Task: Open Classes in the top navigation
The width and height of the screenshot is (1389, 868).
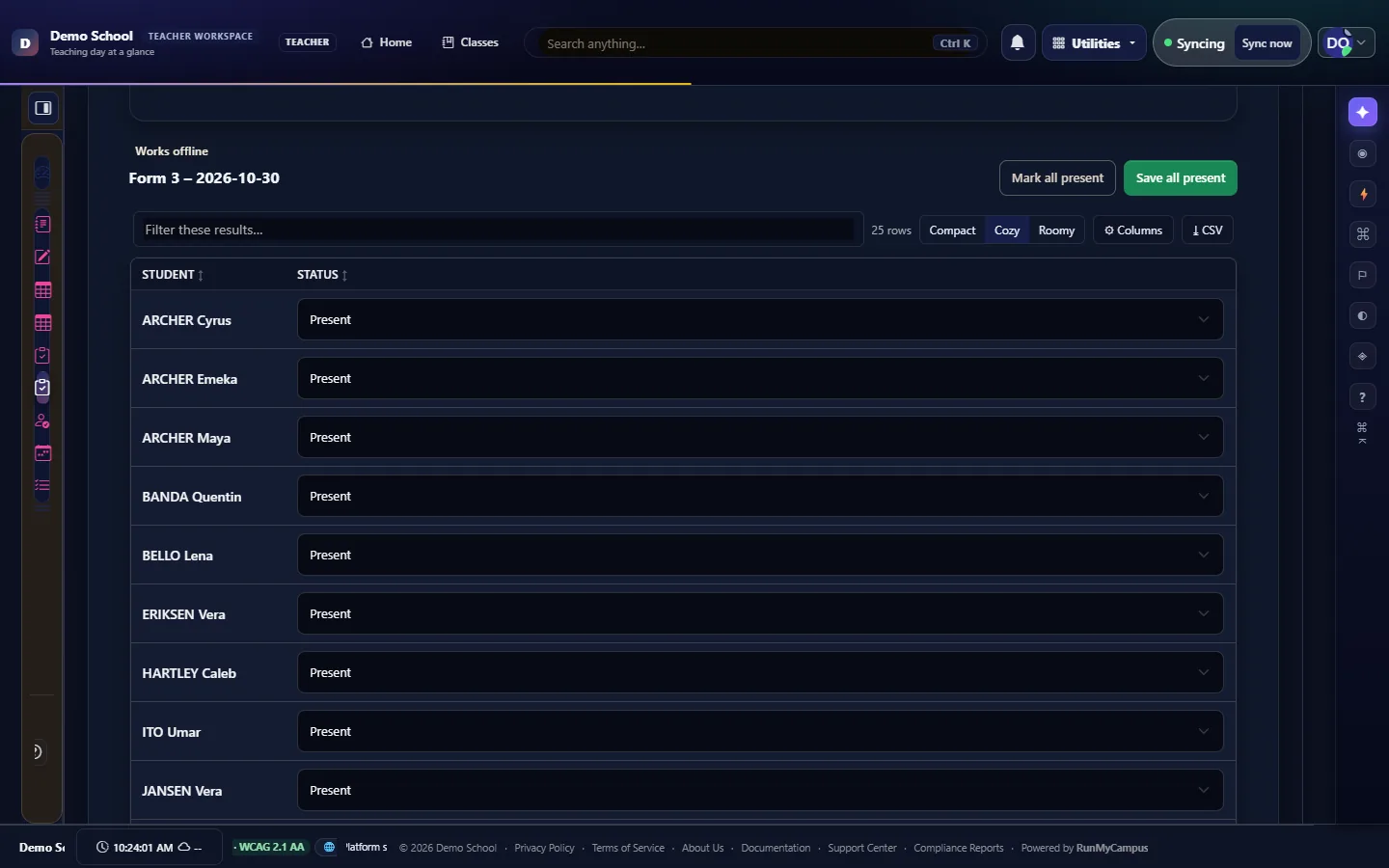Action: pos(471,42)
